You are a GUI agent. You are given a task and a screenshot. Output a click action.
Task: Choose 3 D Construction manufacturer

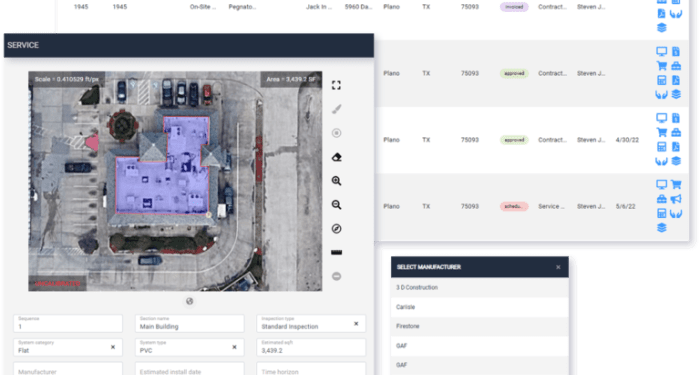coord(480,288)
